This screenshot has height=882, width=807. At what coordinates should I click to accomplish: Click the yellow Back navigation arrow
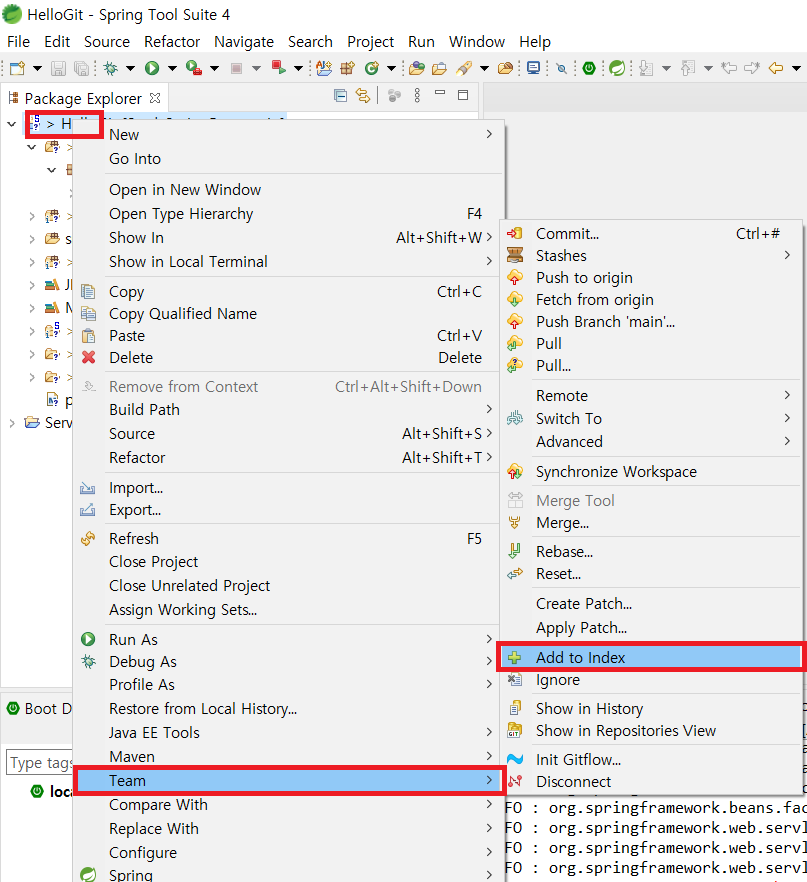pos(776,68)
